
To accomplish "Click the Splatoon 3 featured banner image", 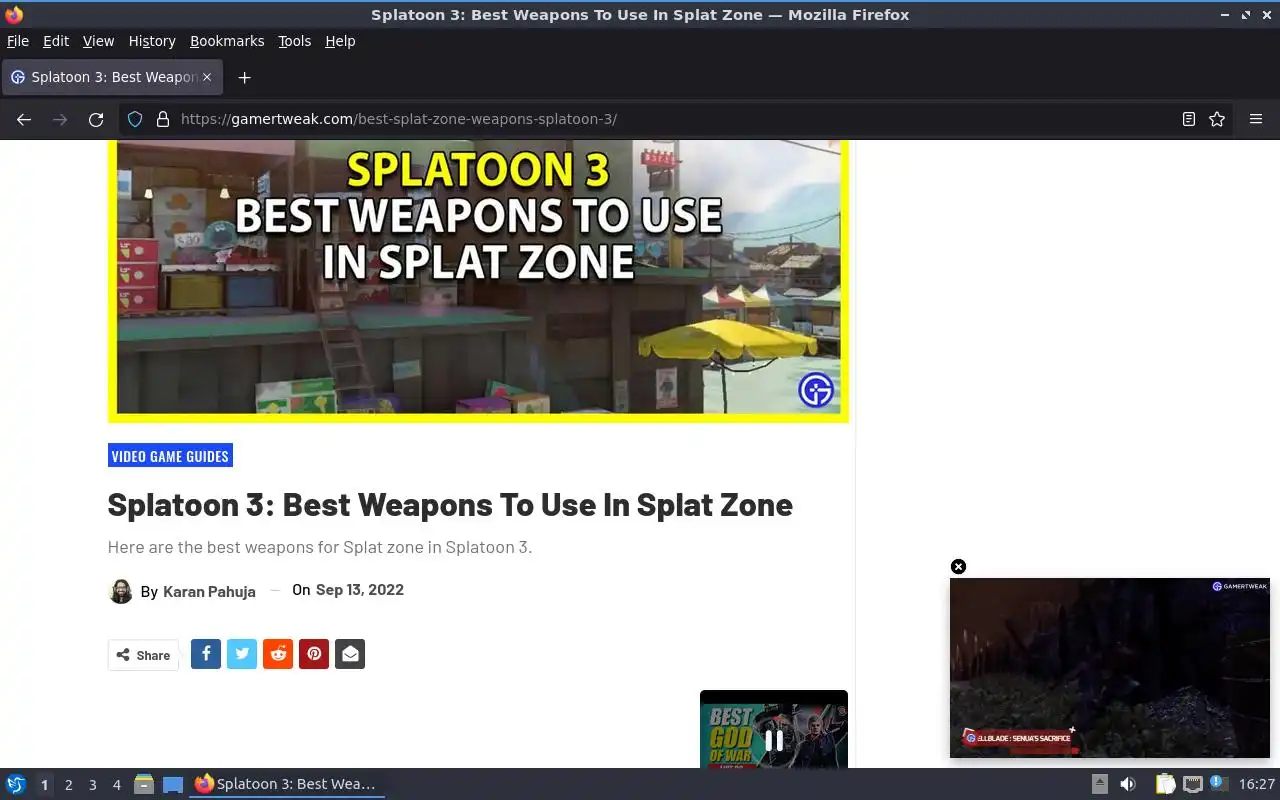I will coord(478,280).
